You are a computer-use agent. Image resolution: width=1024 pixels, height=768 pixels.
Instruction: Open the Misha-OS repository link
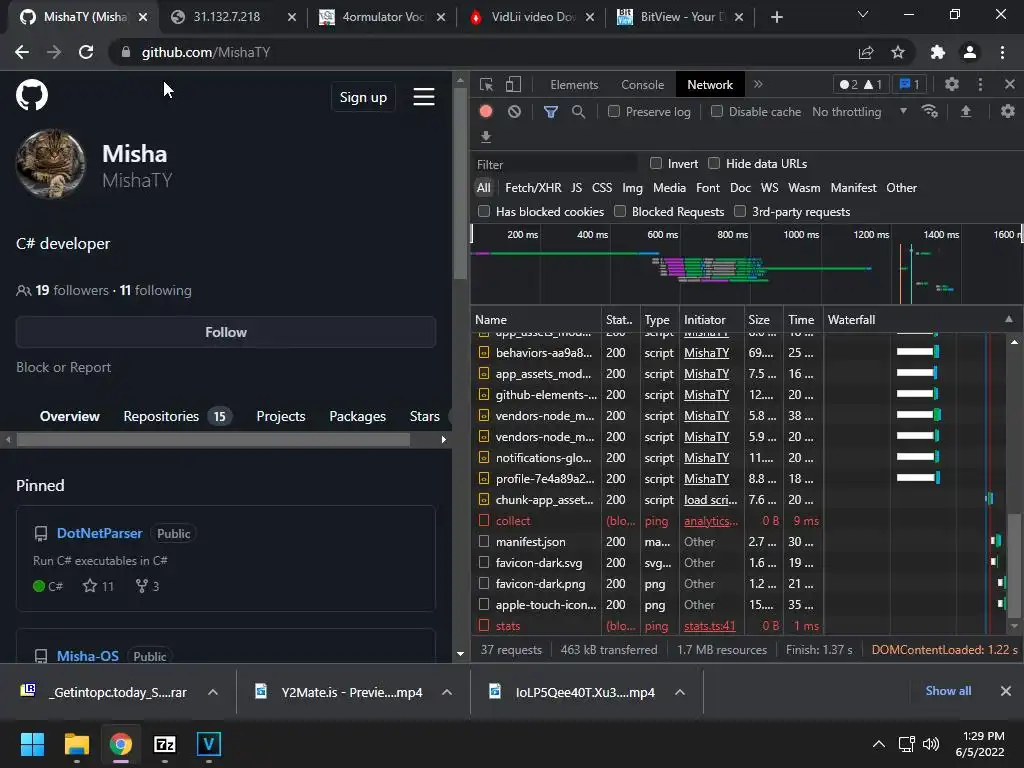pos(88,656)
